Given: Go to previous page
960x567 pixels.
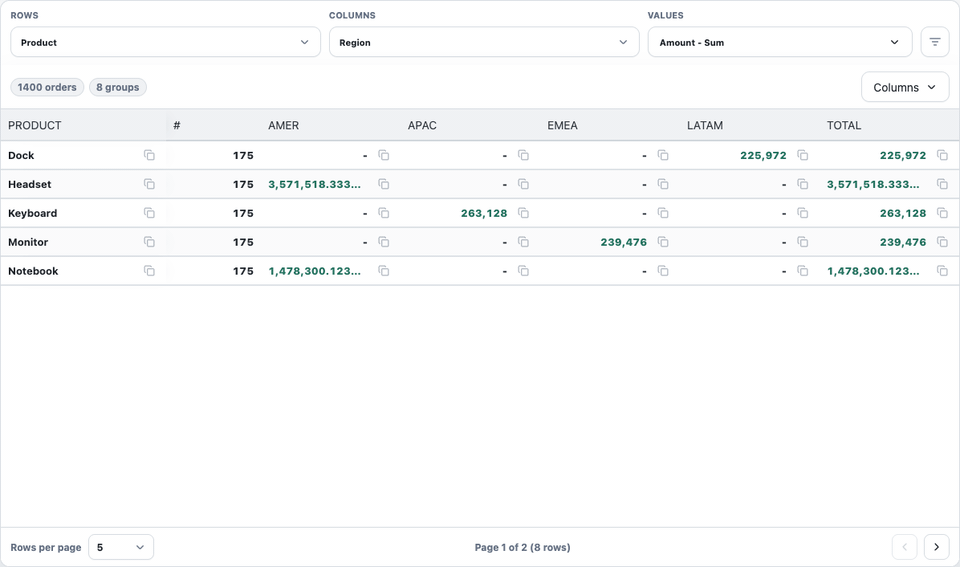Looking at the screenshot, I should click(904, 547).
